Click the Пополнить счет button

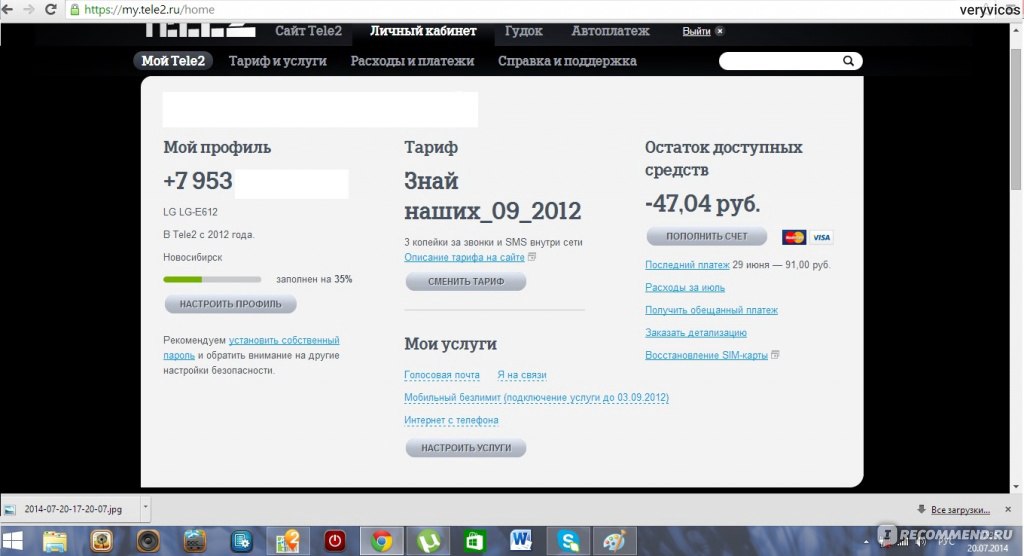[x=707, y=237]
